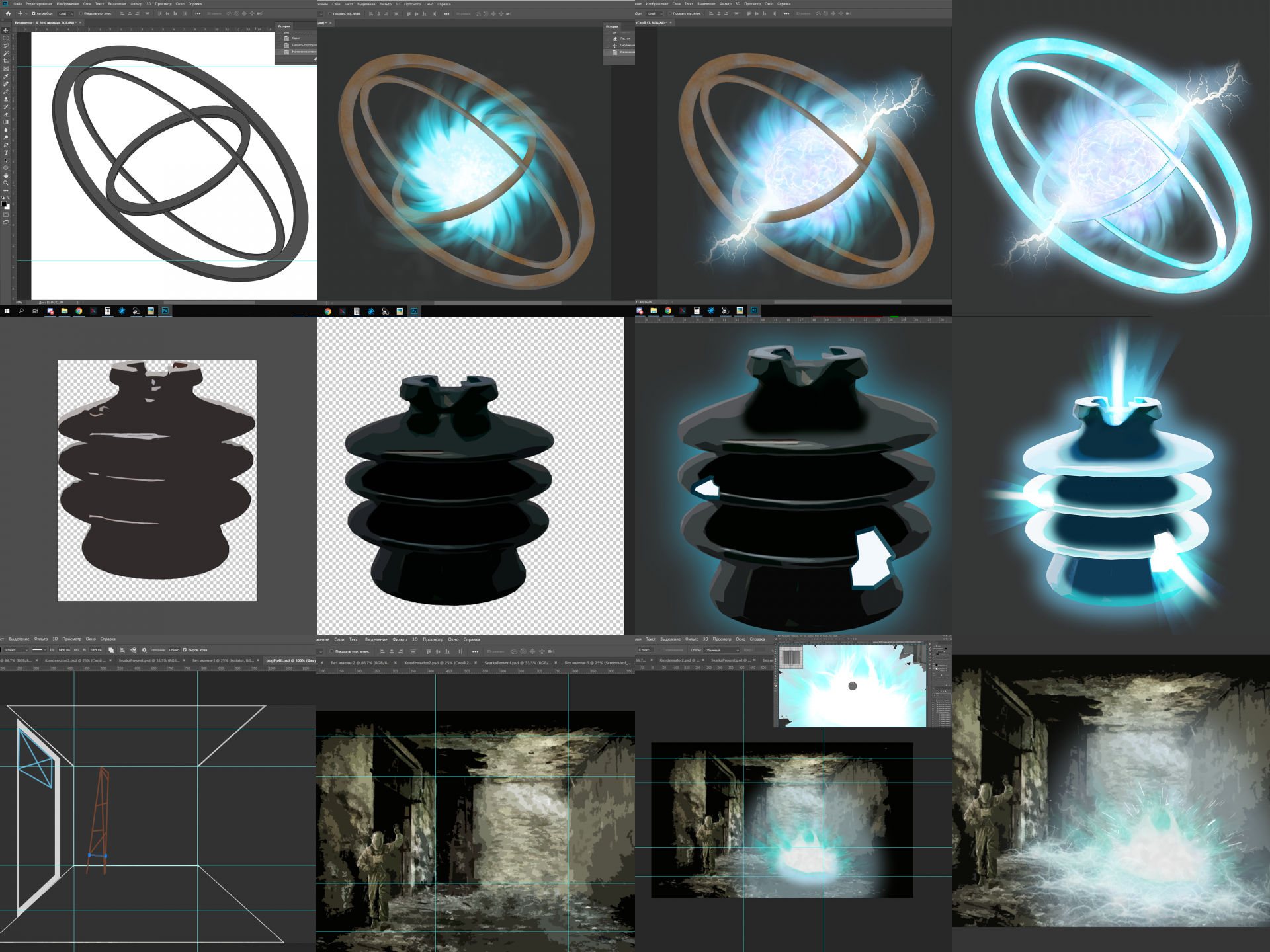
Task: Select the Ellipse shape tool
Action: [5, 167]
